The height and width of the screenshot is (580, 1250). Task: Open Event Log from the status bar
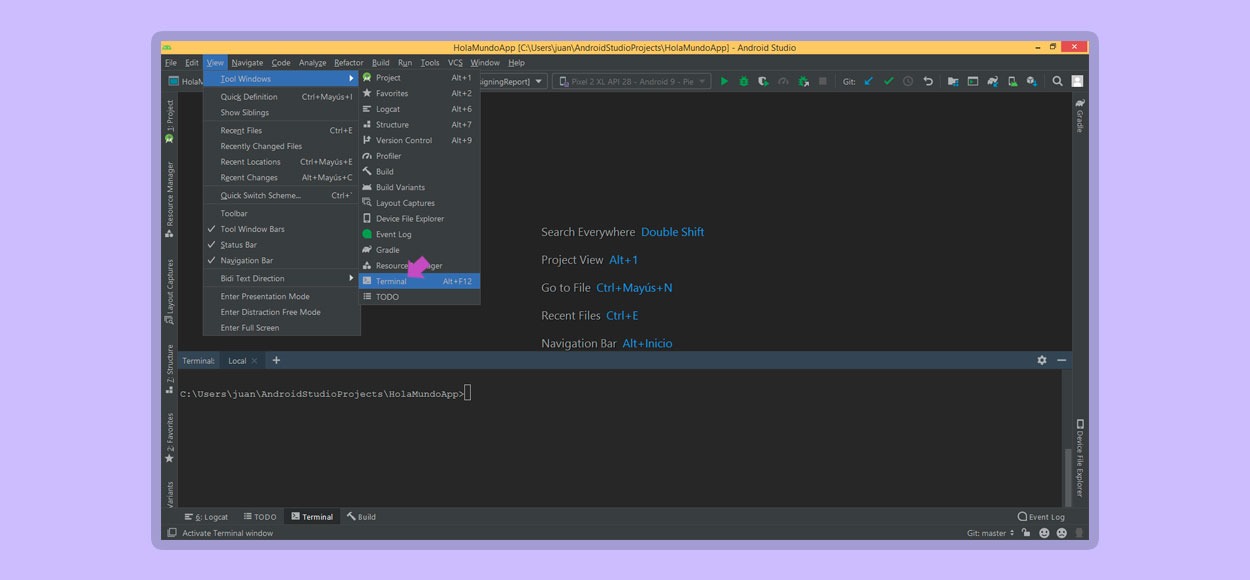tap(1041, 517)
